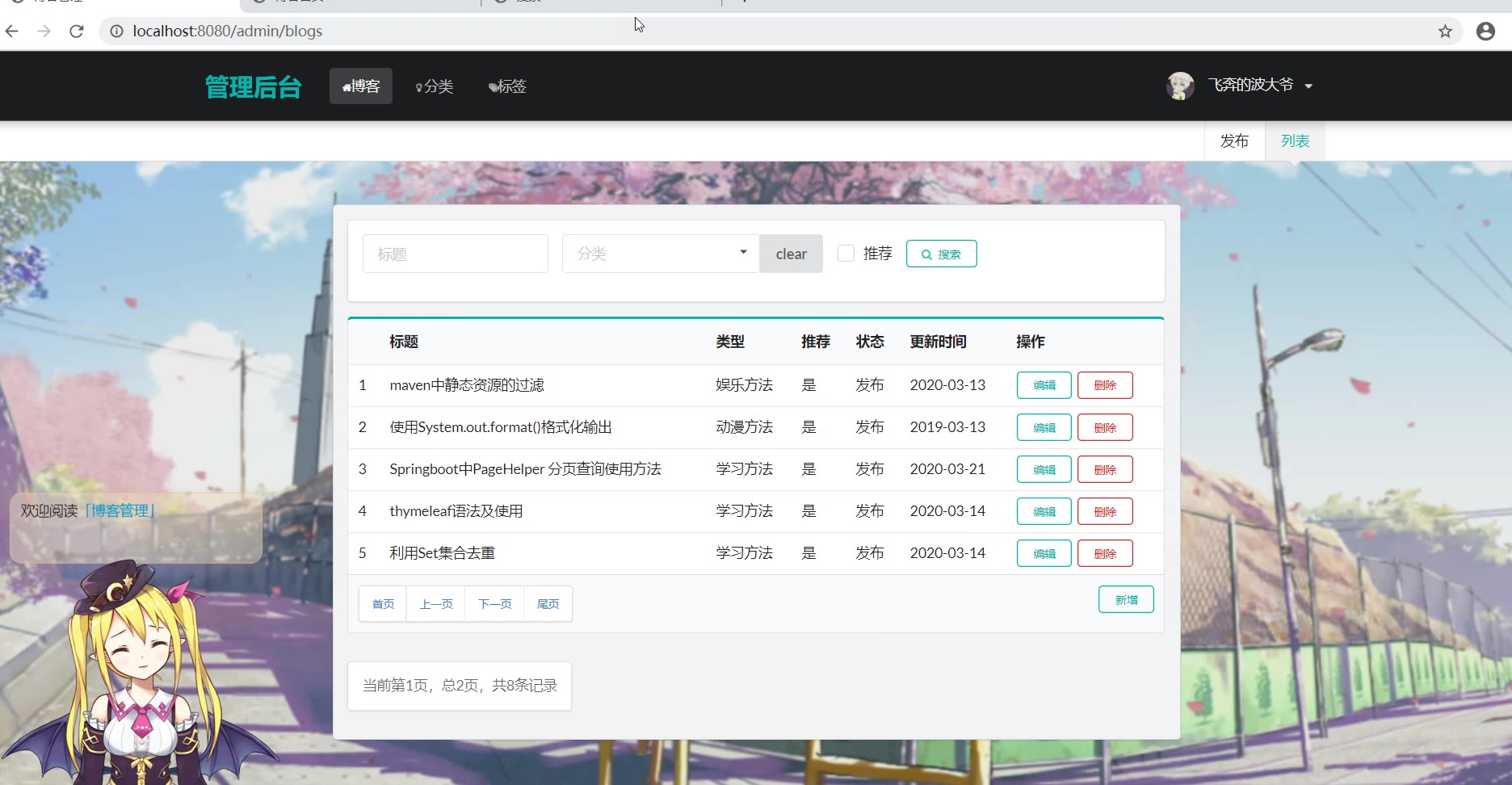The height and width of the screenshot is (785, 1512).
Task: Toggle the 推荐 checkbox
Action: click(846, 254)
